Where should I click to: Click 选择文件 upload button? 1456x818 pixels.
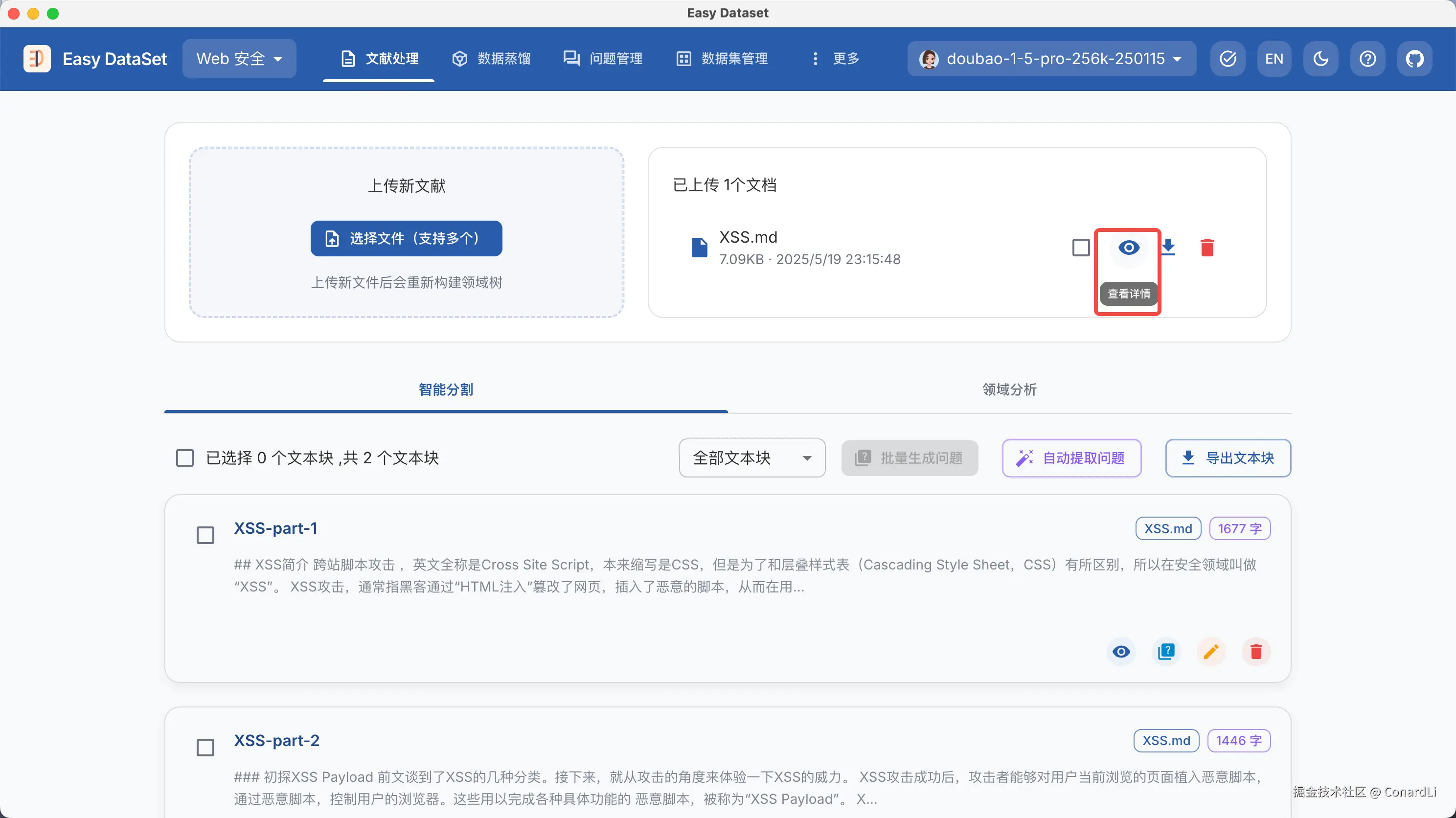(407, 239)
